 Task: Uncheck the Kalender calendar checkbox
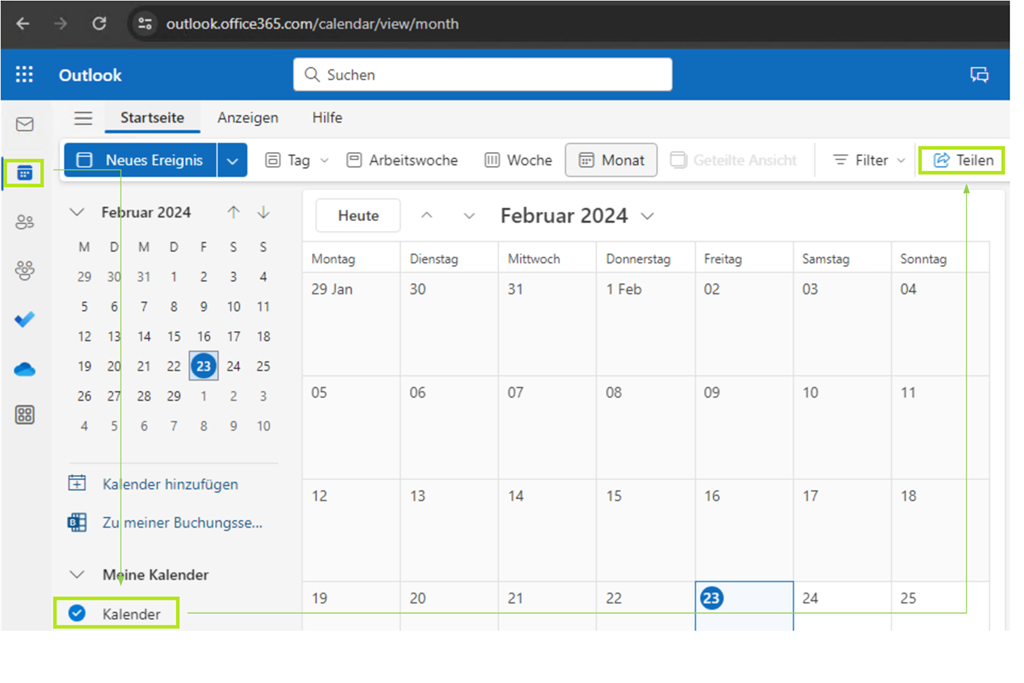coord(77,613)
